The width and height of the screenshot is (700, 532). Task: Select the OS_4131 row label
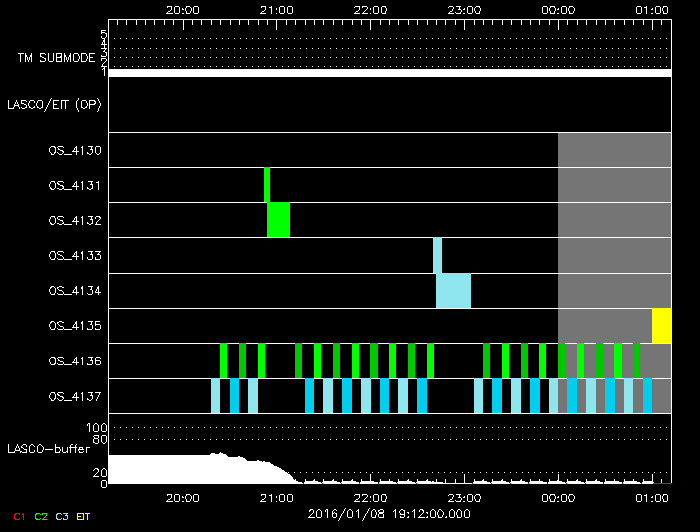pyautogui.click(x=75, y=185)
